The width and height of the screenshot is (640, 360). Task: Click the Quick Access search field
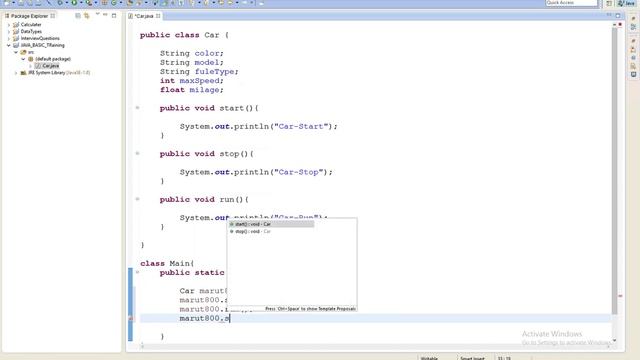click(571, 3)
